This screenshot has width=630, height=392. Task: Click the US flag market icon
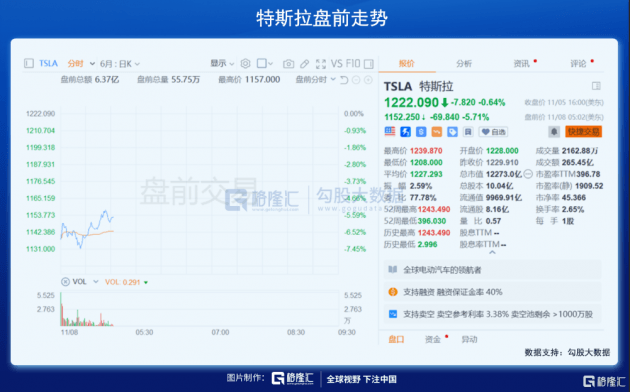390,131
